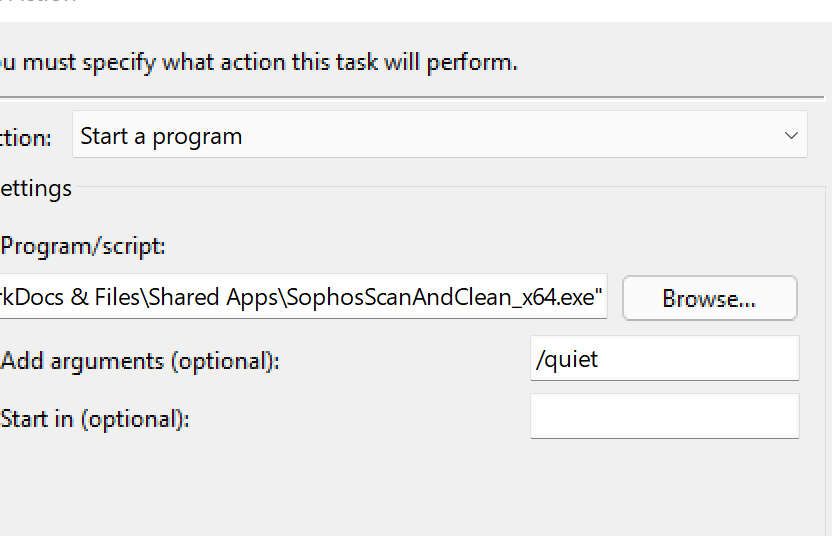The image size is (832, 536).
Task: Click the dialog title text at the top
Action: pos(40,2)
